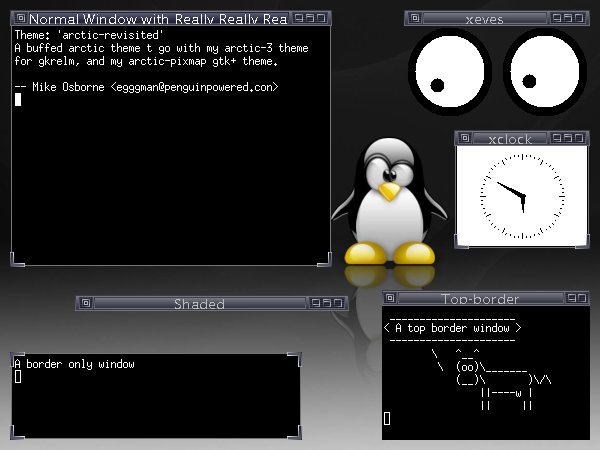Click the bottom-right corner handle of the xclock window

point(582,243)
